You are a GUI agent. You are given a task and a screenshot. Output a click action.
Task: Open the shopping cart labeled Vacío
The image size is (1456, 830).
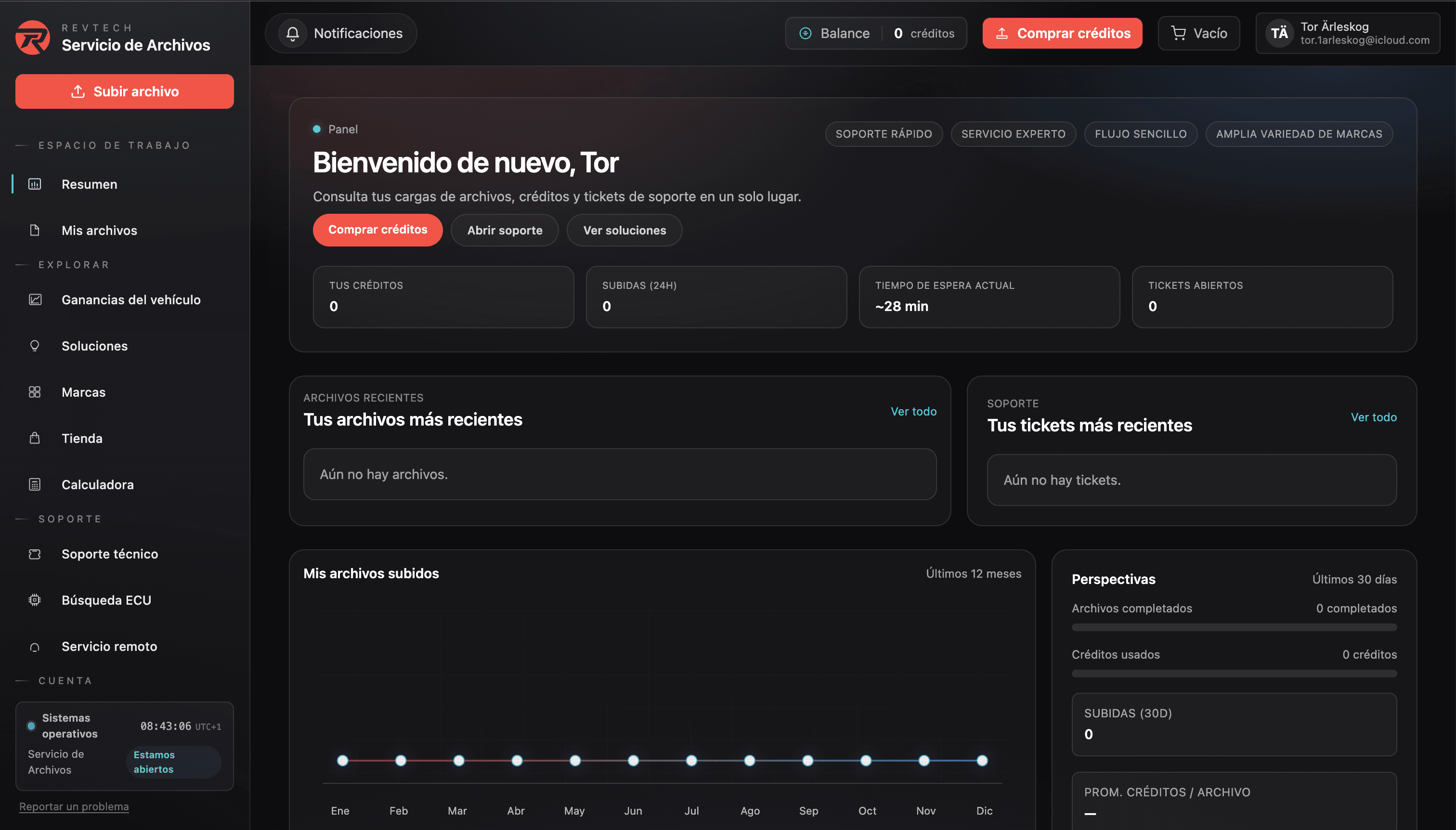[1199, 33]
